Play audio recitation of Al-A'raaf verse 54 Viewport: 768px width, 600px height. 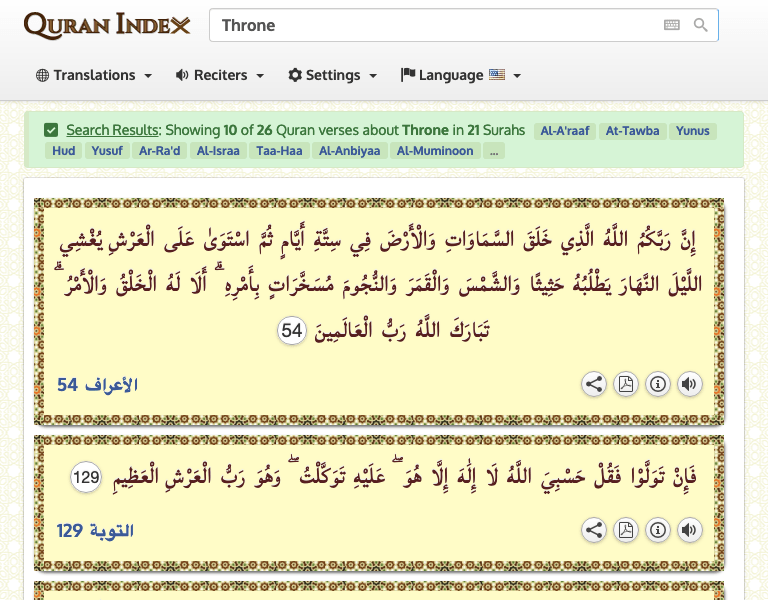click(x=689, y=384)
